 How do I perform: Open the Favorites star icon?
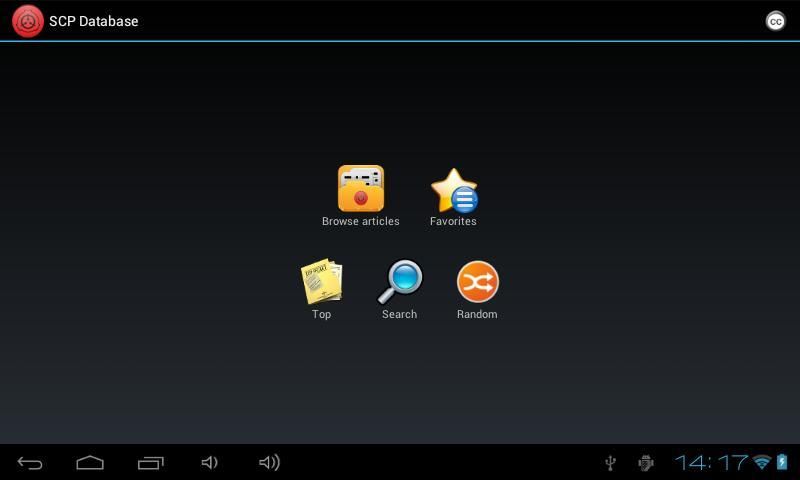click(x=453, y=190)
